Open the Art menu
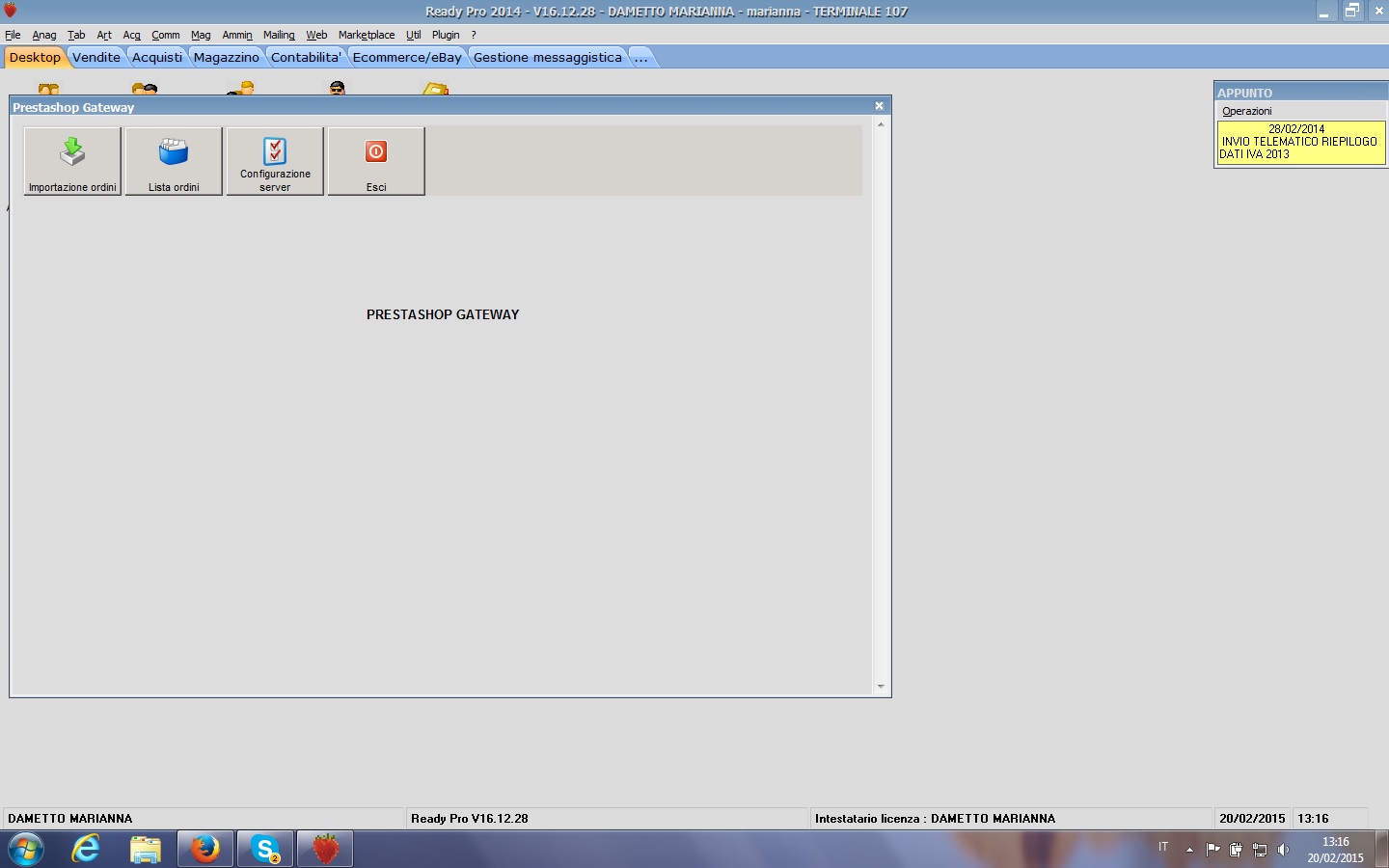This screenshot has height=868, width=1389. tap(104, 35)
